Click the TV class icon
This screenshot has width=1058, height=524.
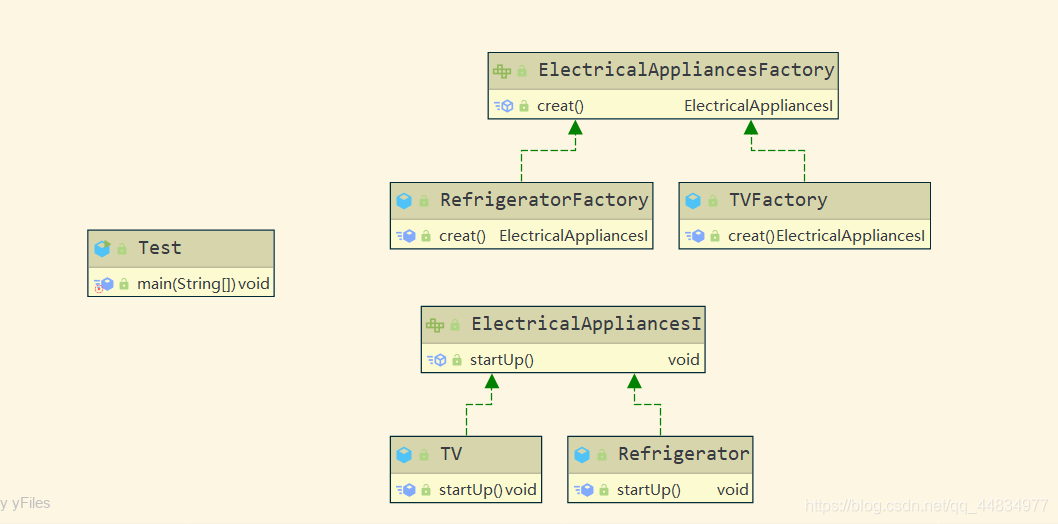404,455
